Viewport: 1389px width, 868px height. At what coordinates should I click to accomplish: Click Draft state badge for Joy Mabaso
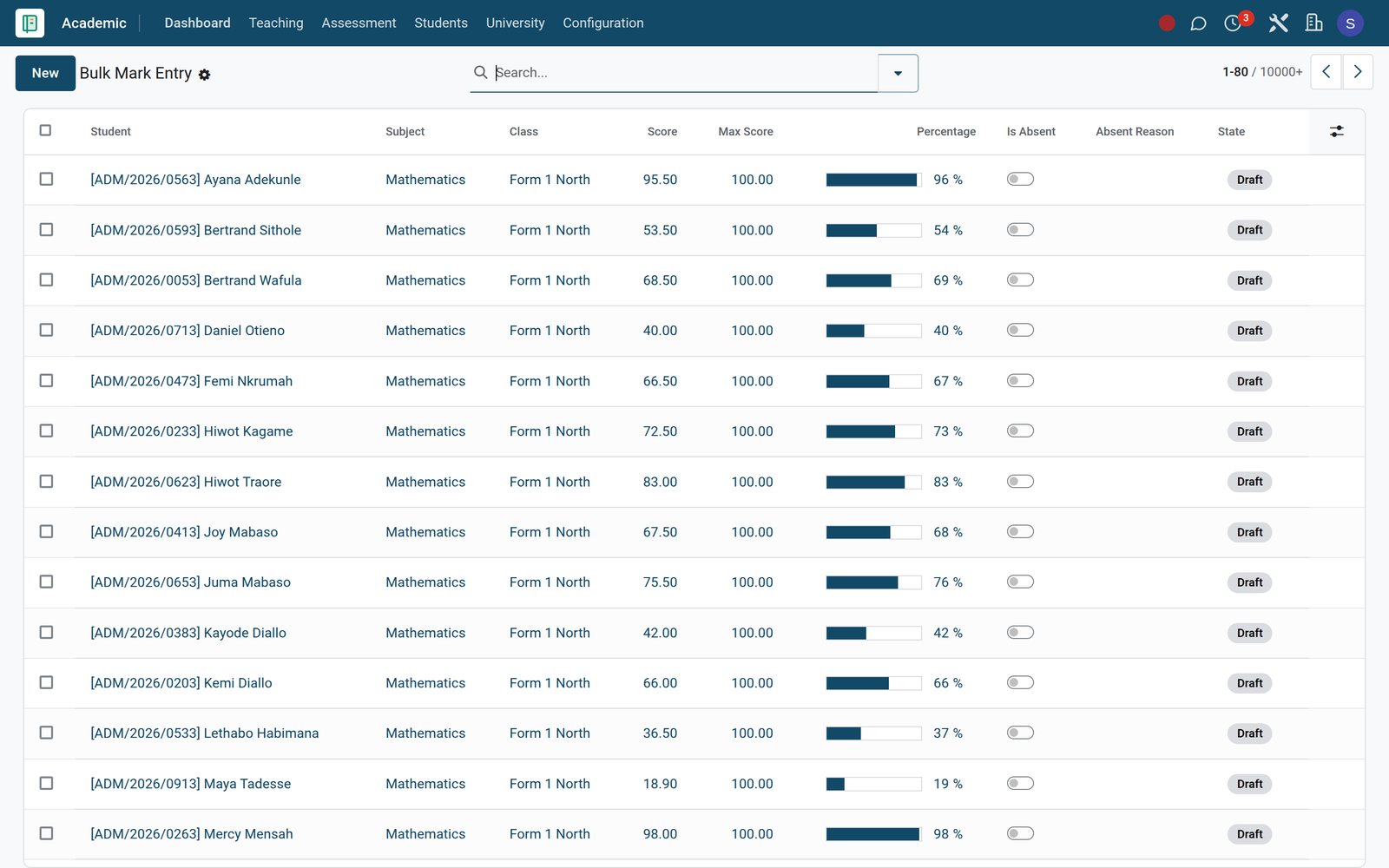point(1249,532)
